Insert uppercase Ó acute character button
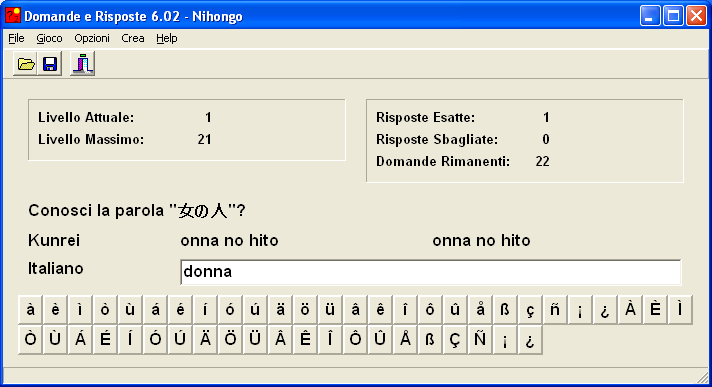 [155, 340]
